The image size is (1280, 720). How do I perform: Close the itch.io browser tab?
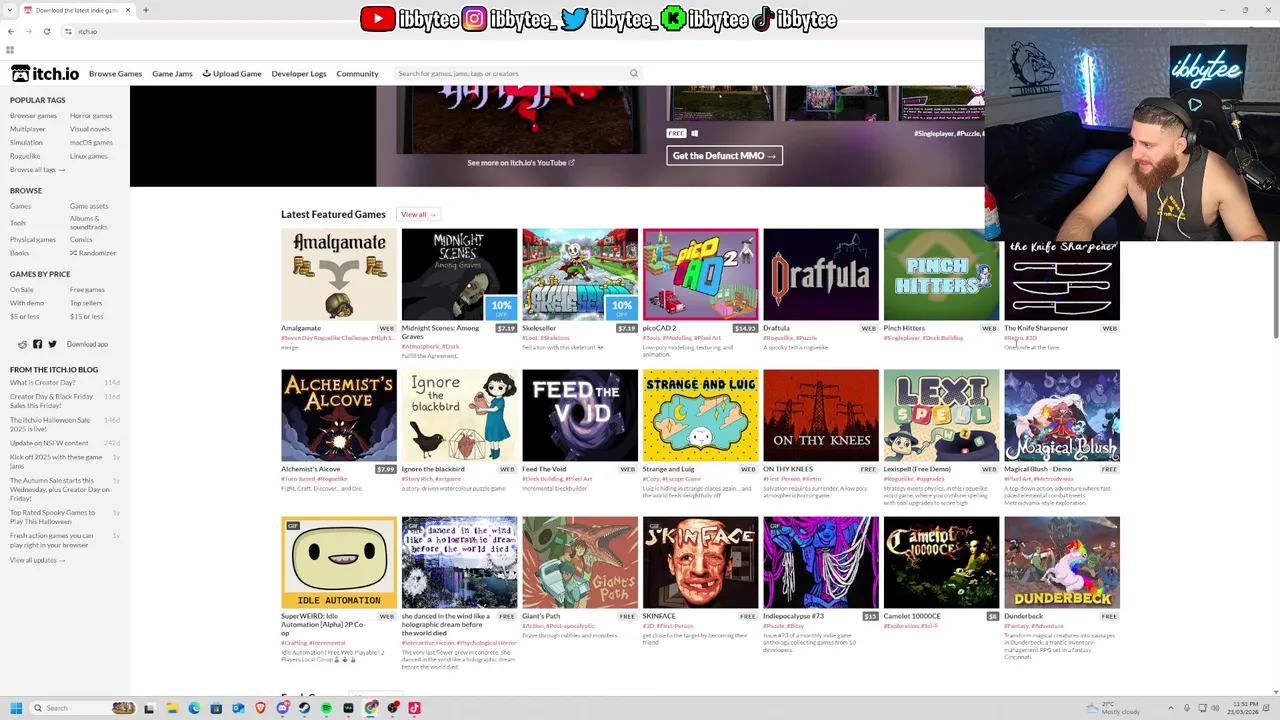pyautogui.click(x=128, y=10)
